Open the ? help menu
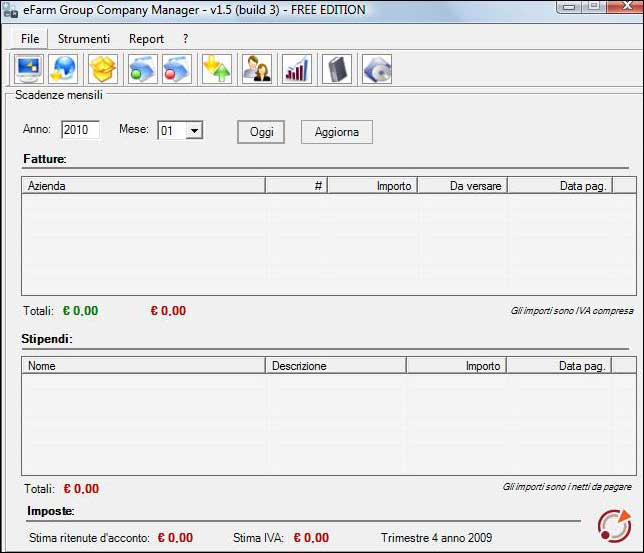Viewport: 644px width, 553px height. pyautogui.click(x=185, y=39)
